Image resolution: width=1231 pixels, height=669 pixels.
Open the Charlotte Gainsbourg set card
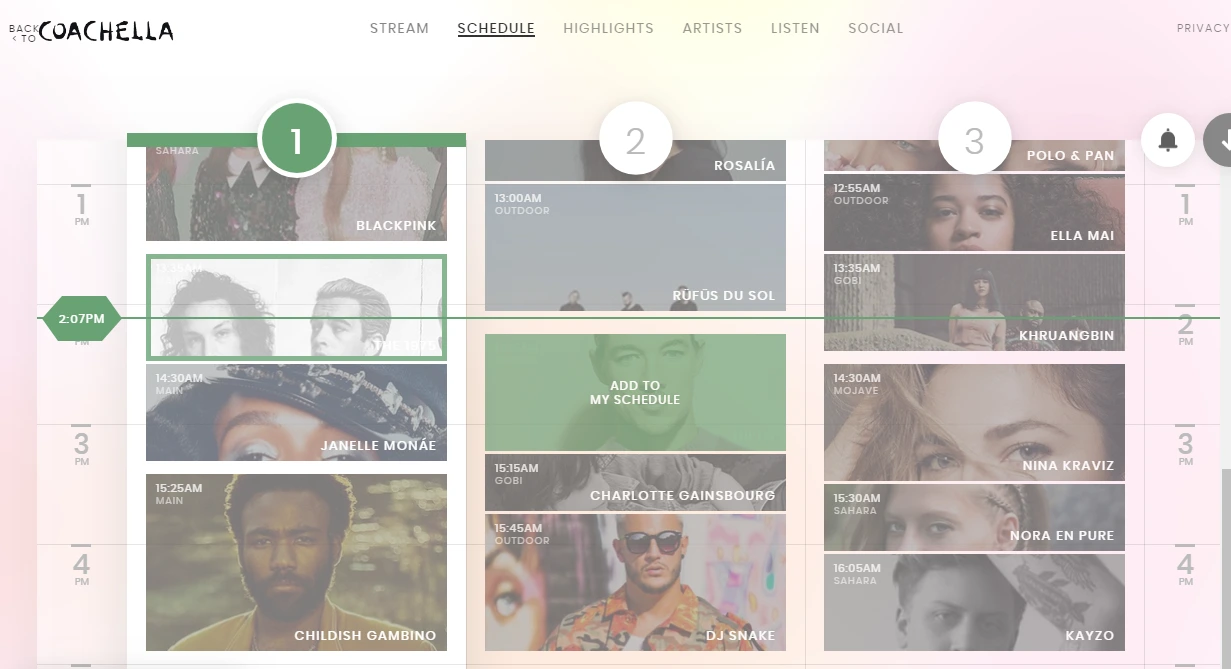pyautogui.click(x=635, y=482)
